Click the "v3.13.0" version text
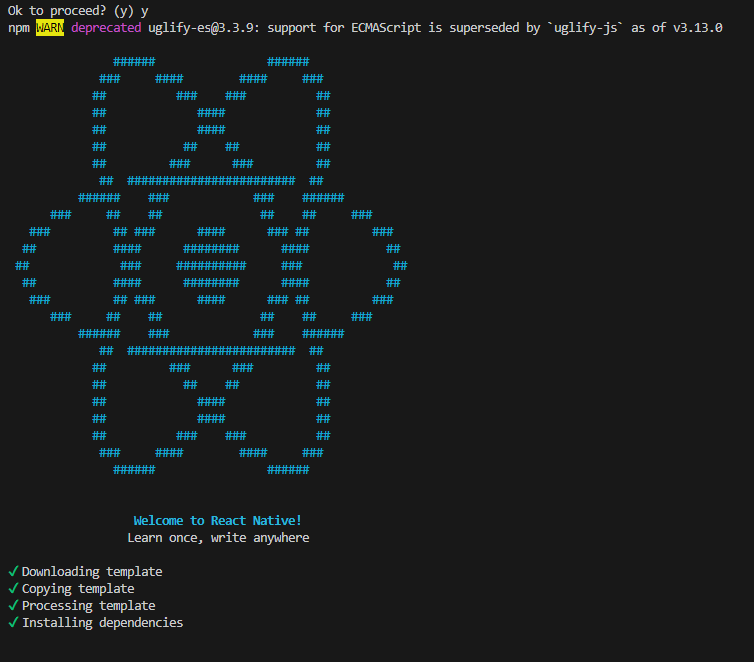 point(697,28)
